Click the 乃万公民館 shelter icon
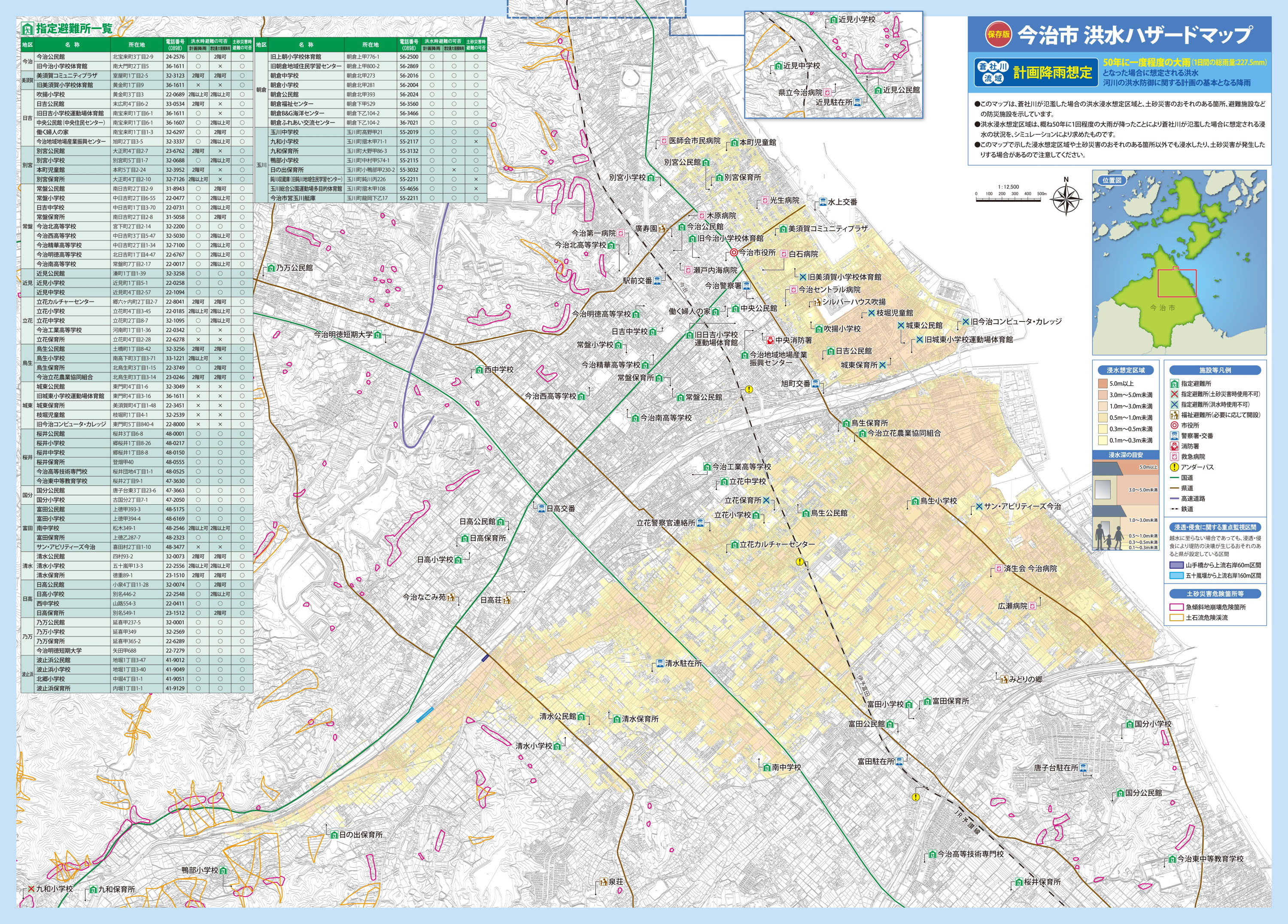 271,268
